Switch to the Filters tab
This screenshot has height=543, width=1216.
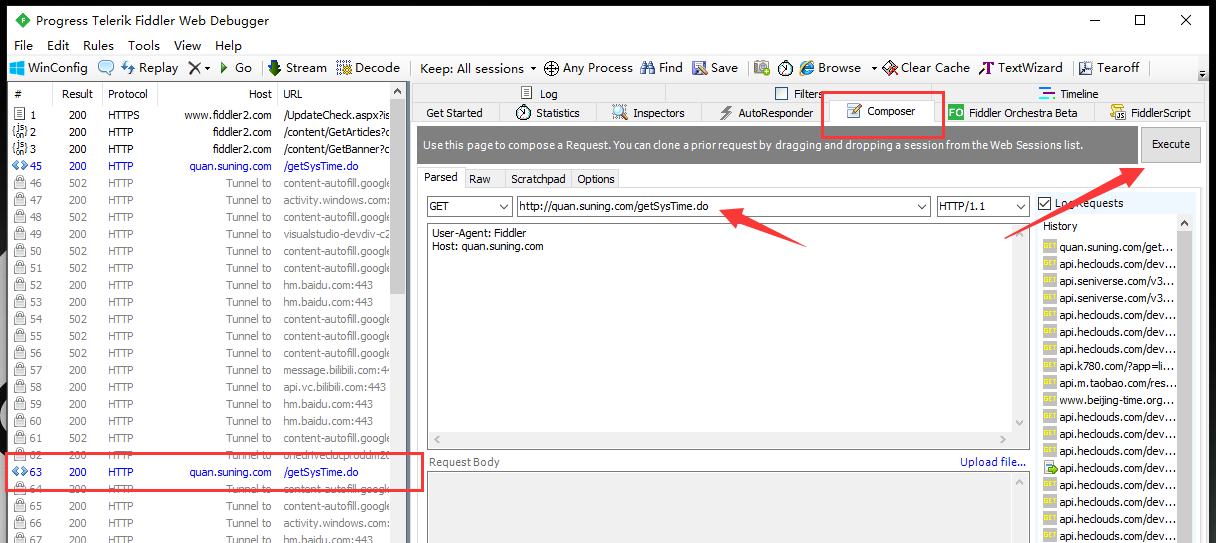[798, 94]
